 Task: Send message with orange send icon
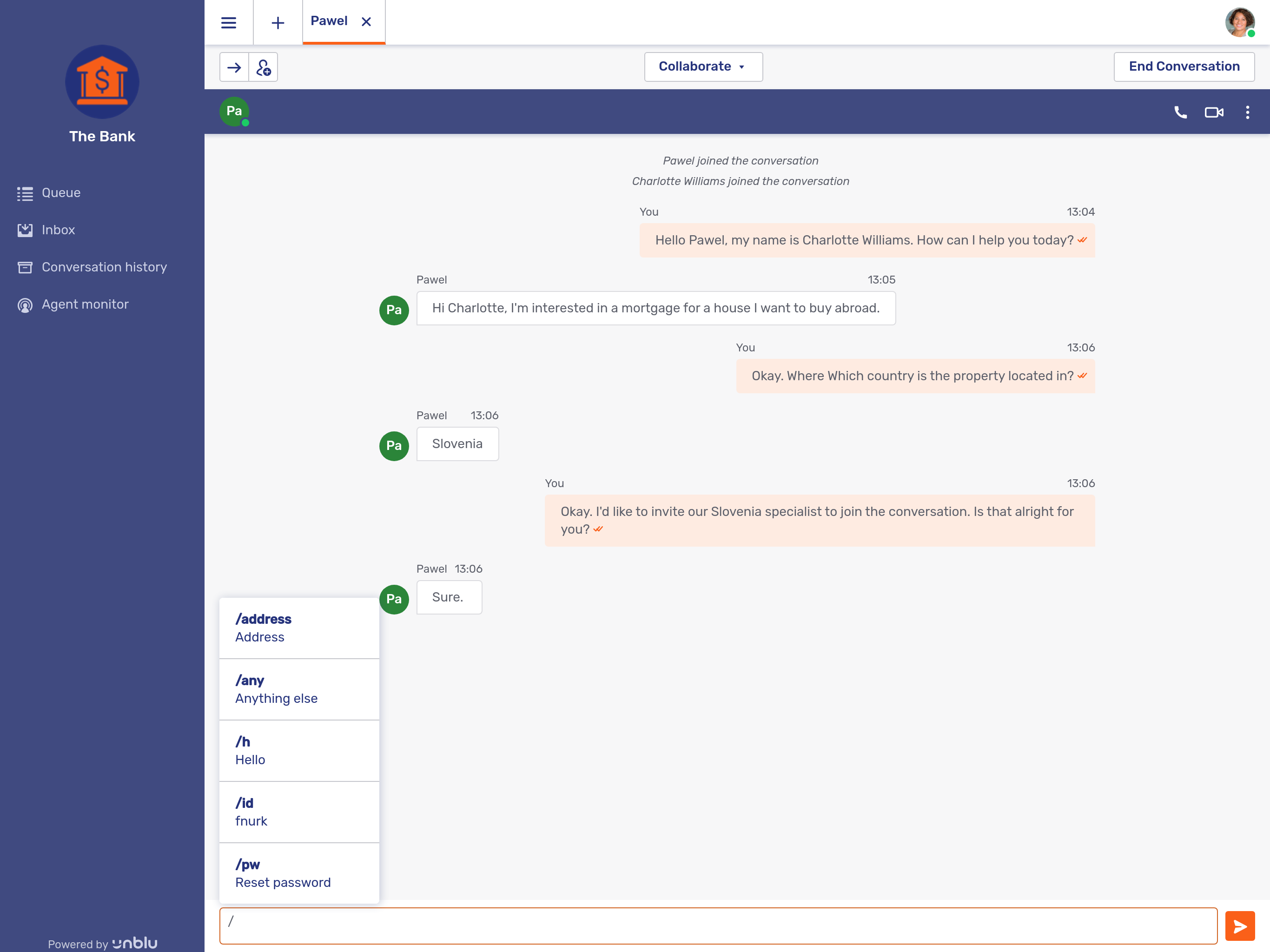pos(1240,926)
